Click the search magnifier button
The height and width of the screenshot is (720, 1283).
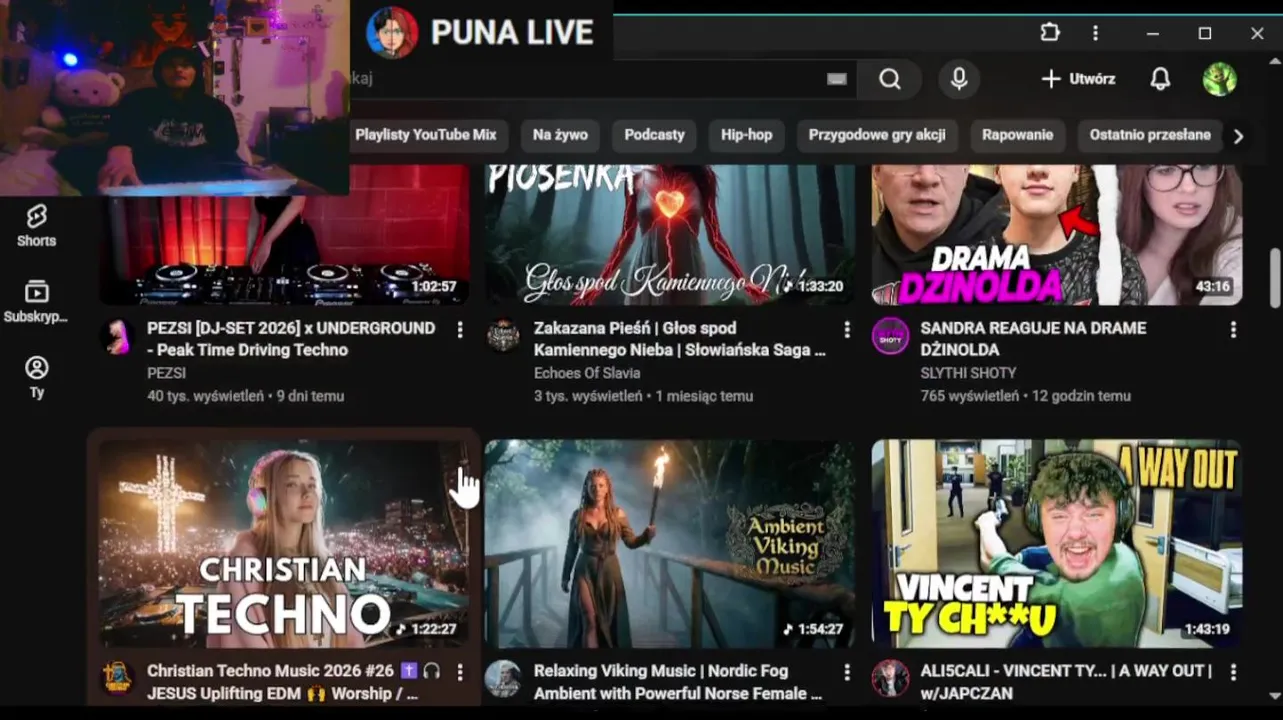890,79
